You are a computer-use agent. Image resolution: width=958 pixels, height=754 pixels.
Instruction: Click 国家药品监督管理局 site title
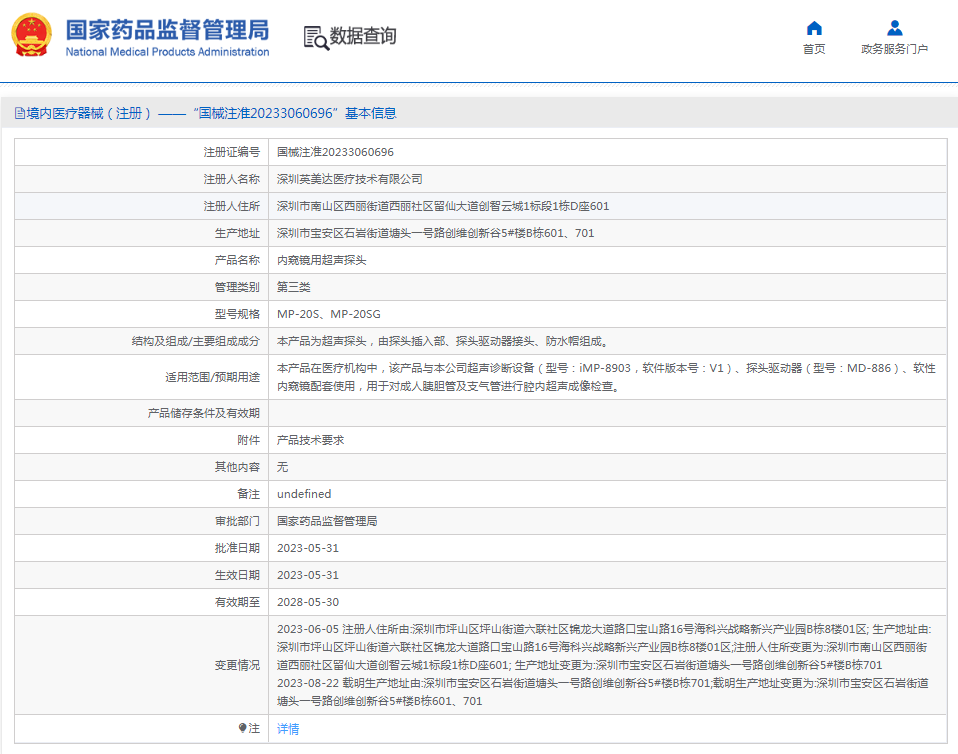coord(167,30)
